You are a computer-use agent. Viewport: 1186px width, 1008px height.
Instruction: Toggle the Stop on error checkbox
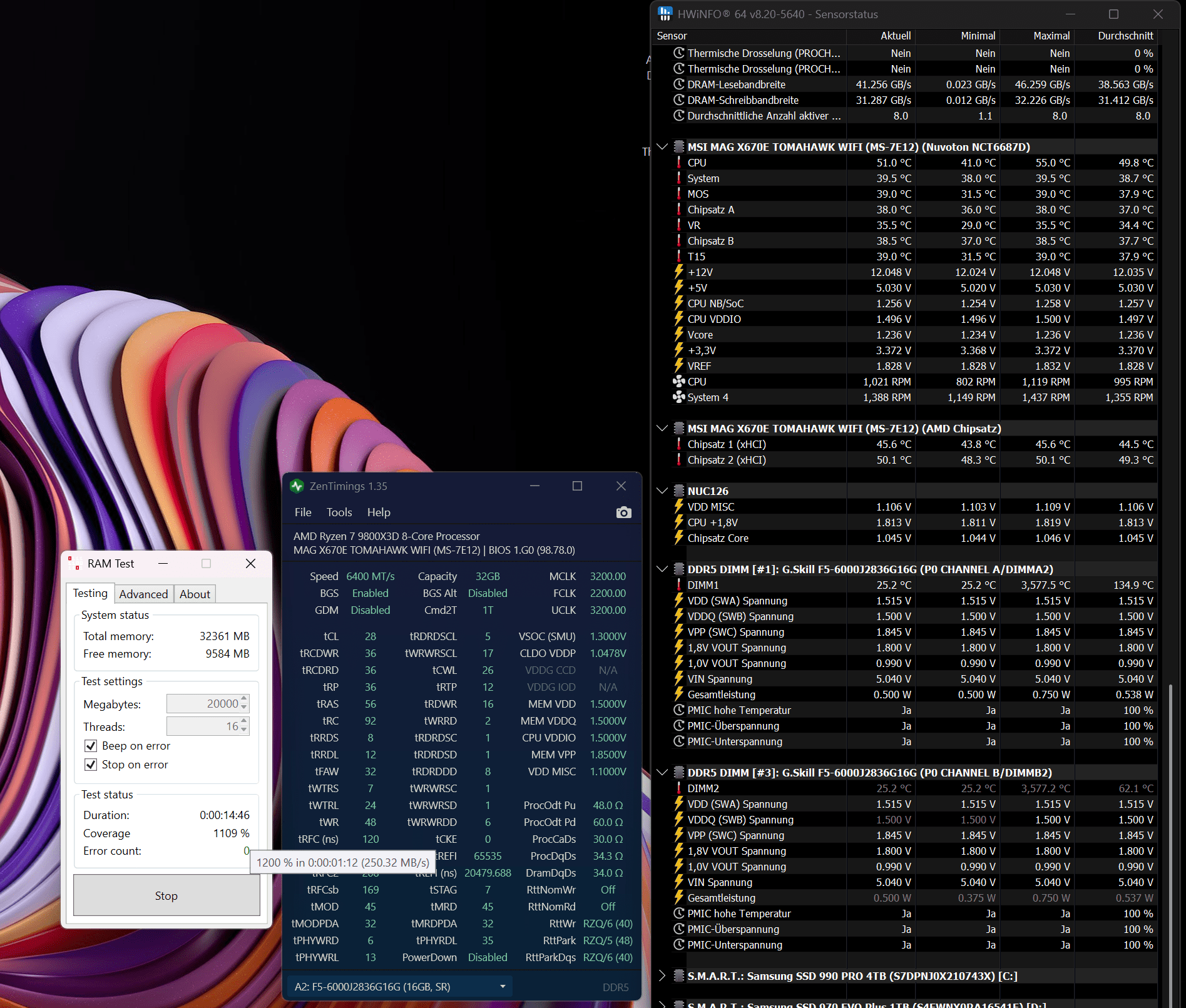tap(91, 765)
